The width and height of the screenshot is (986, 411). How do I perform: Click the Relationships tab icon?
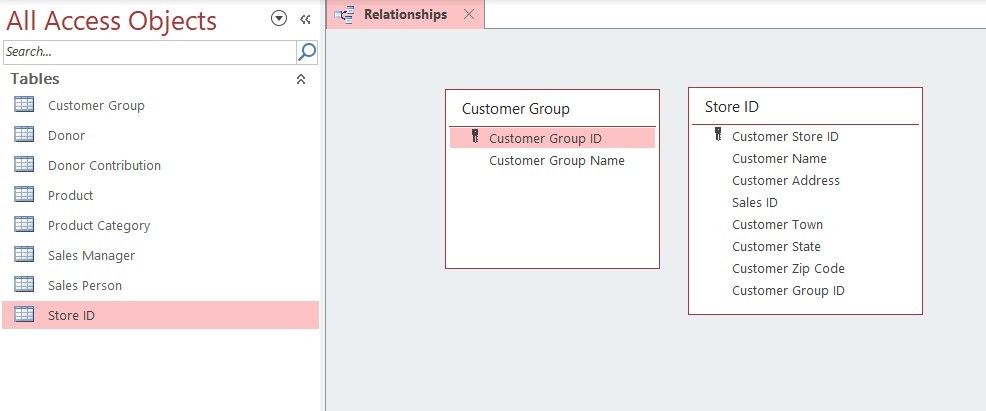pyautogui.click(x=344, y=14)
